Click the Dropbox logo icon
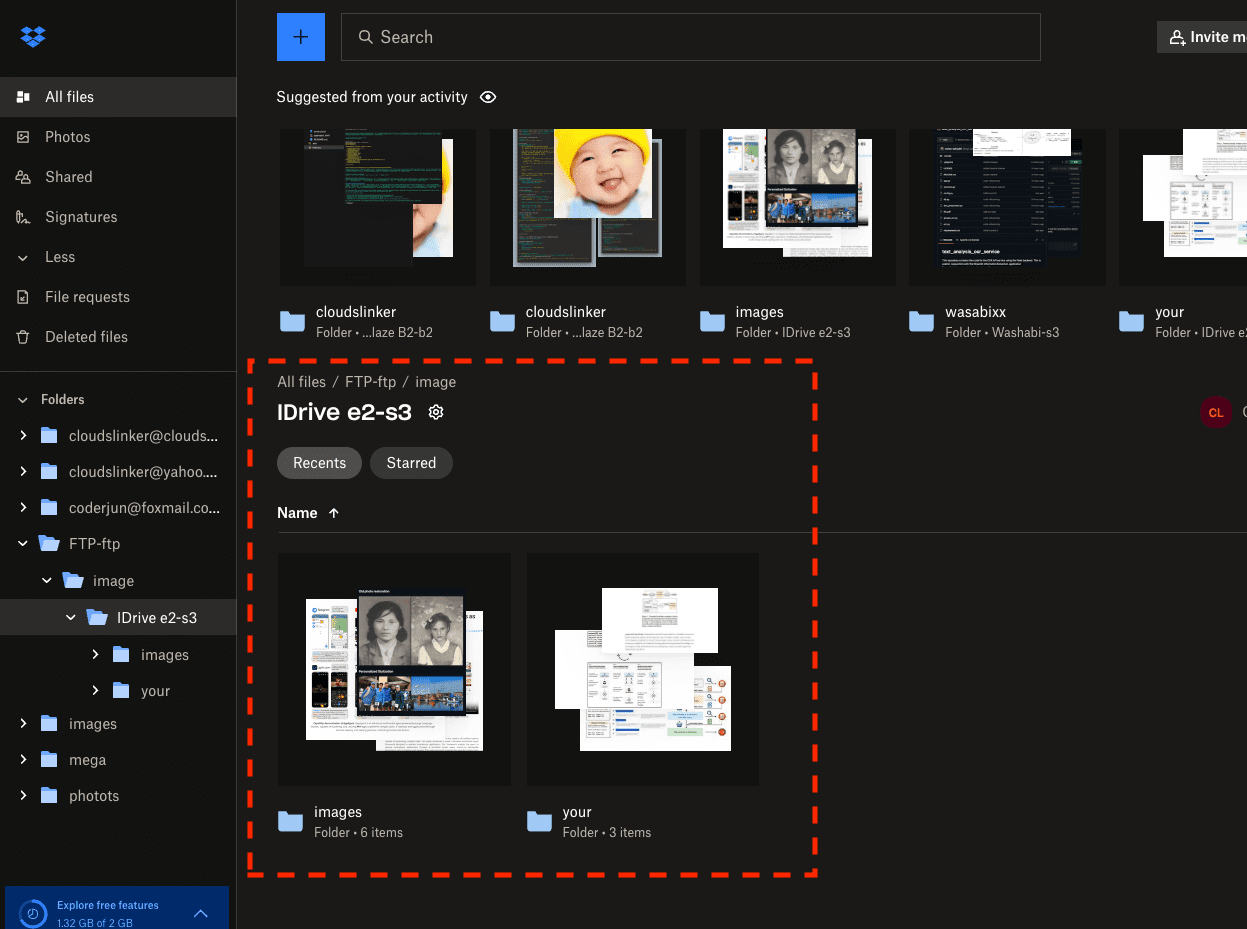This screenshot has width=1247, height=929. coord(33,37)
